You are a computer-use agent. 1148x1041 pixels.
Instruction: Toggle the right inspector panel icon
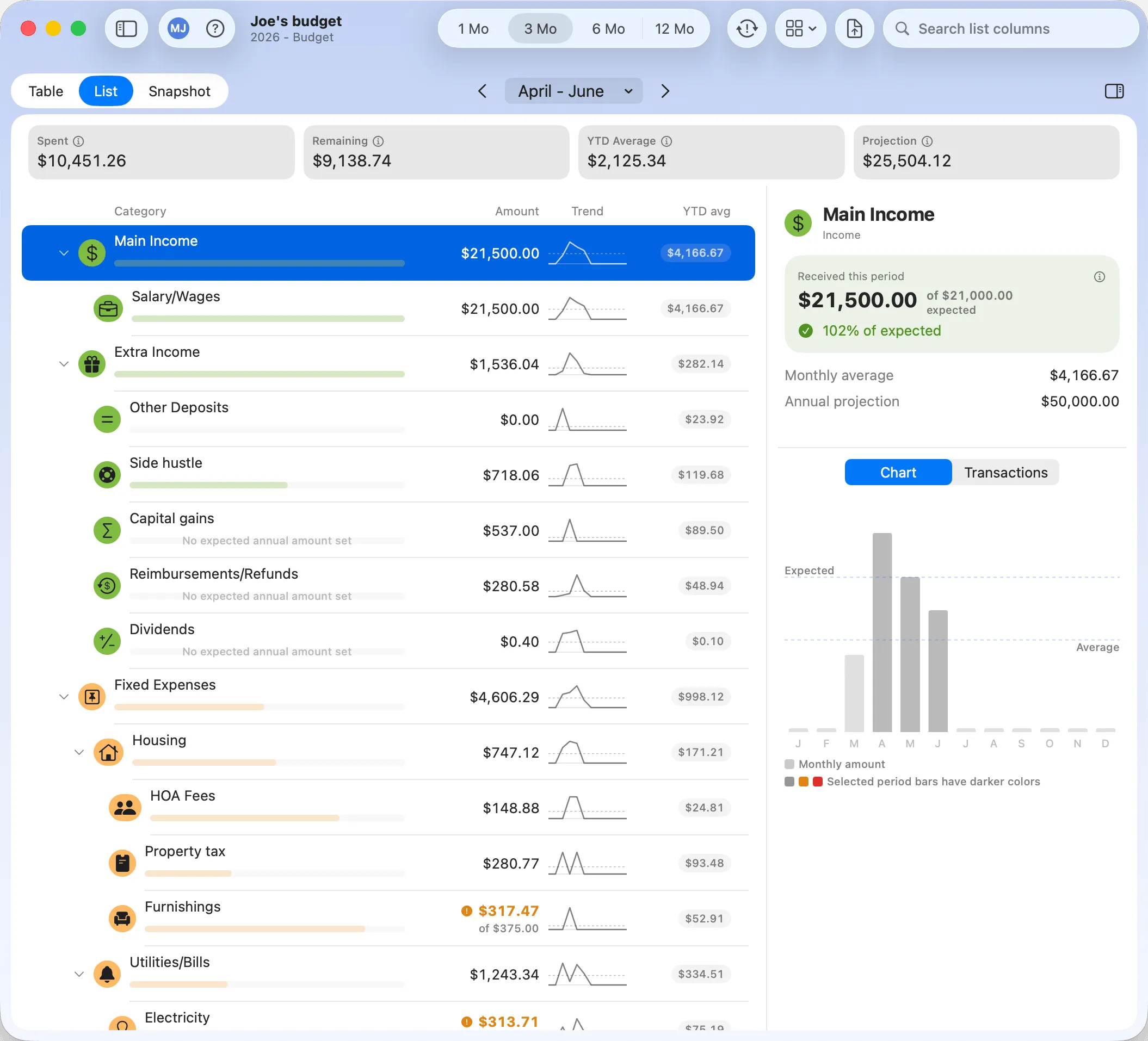click(x=1114, y=91)
